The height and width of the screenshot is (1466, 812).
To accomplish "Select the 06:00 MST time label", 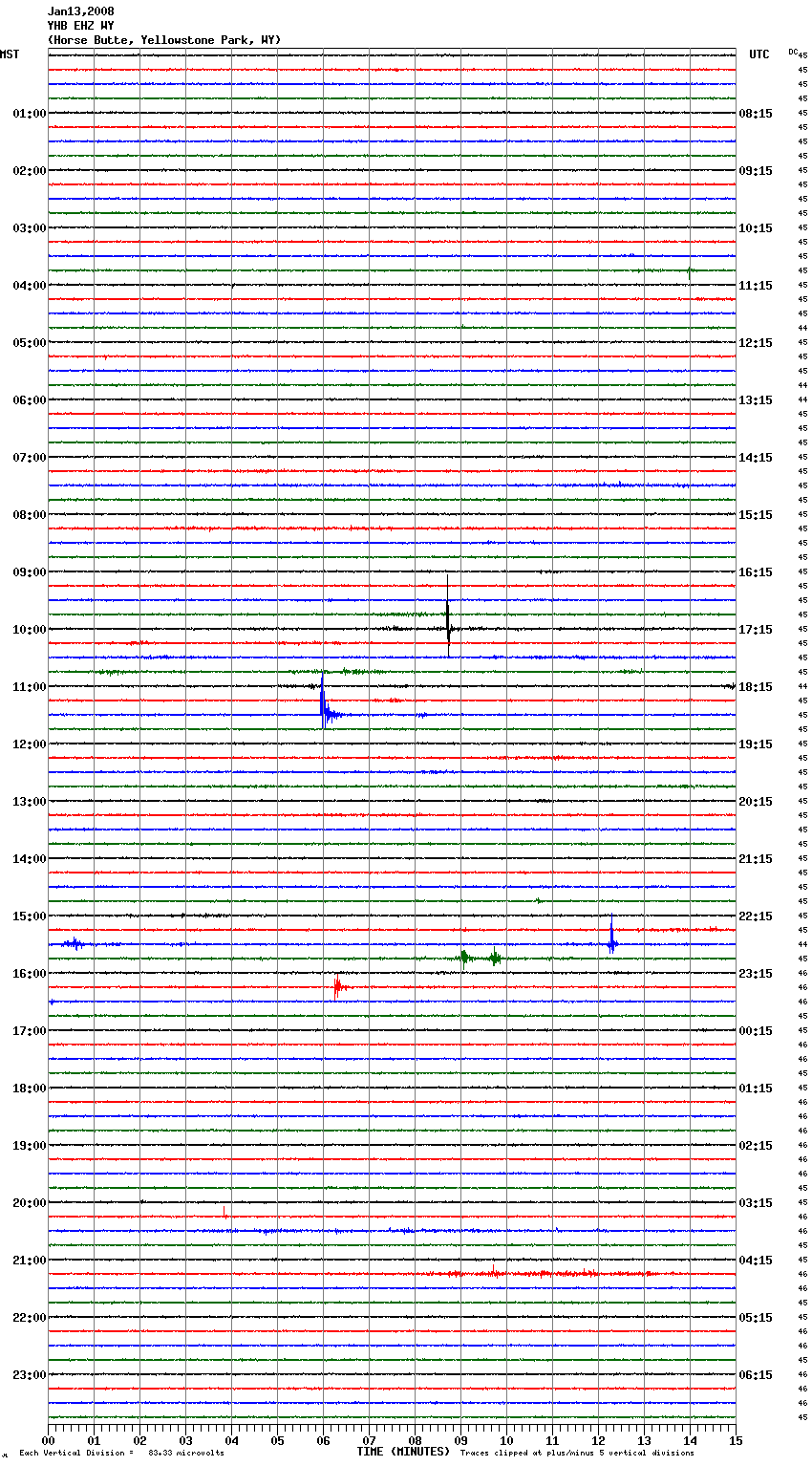I will pyautogui.click(x=30, y=400).
